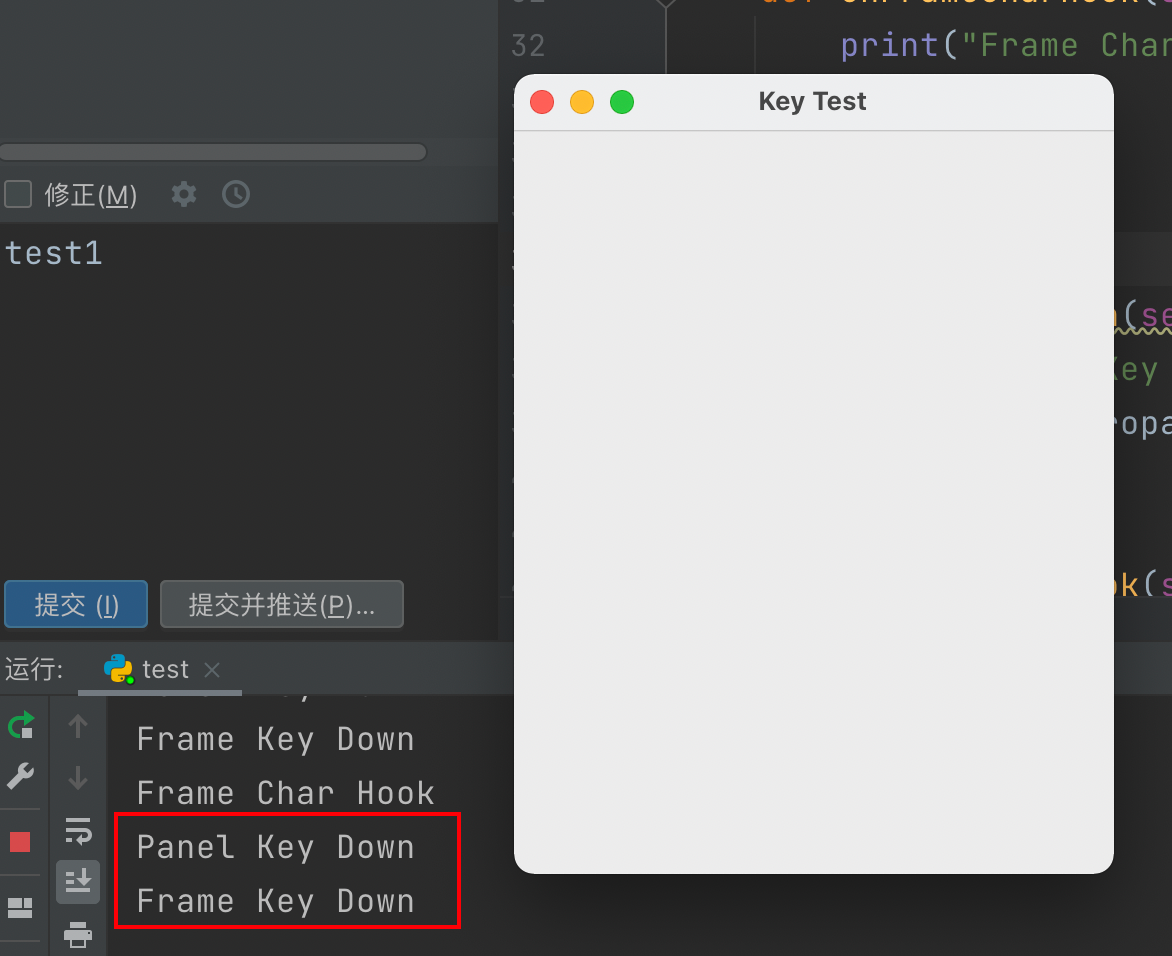Click the 提交并推送(P) commit-and-push button
This screenshot has width=1172, height=956.
click(x=281, y=604)
